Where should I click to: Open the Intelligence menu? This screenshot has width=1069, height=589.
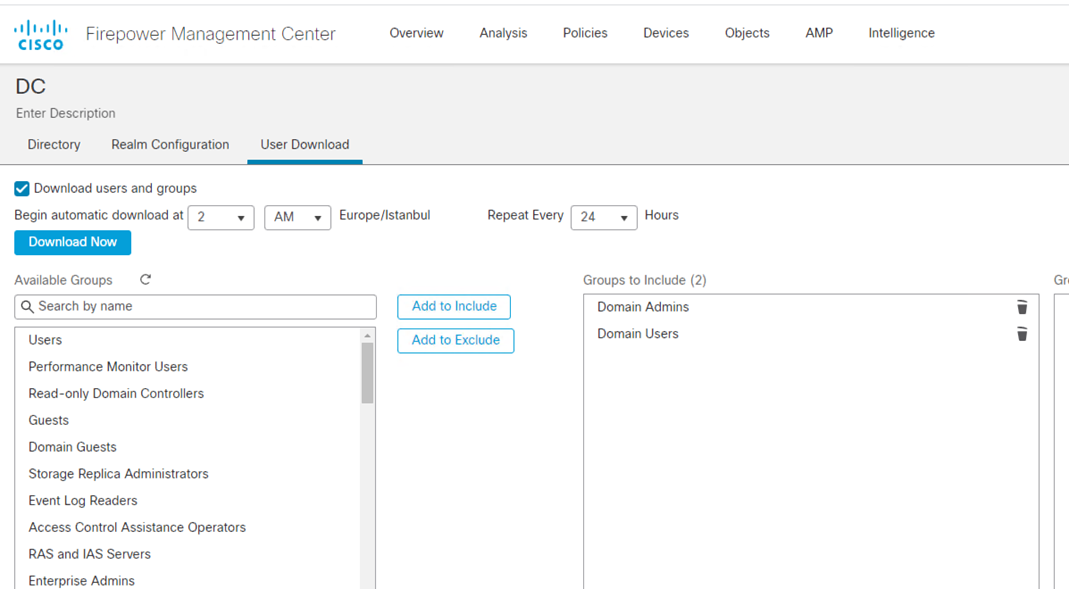(x=901, y=33)
